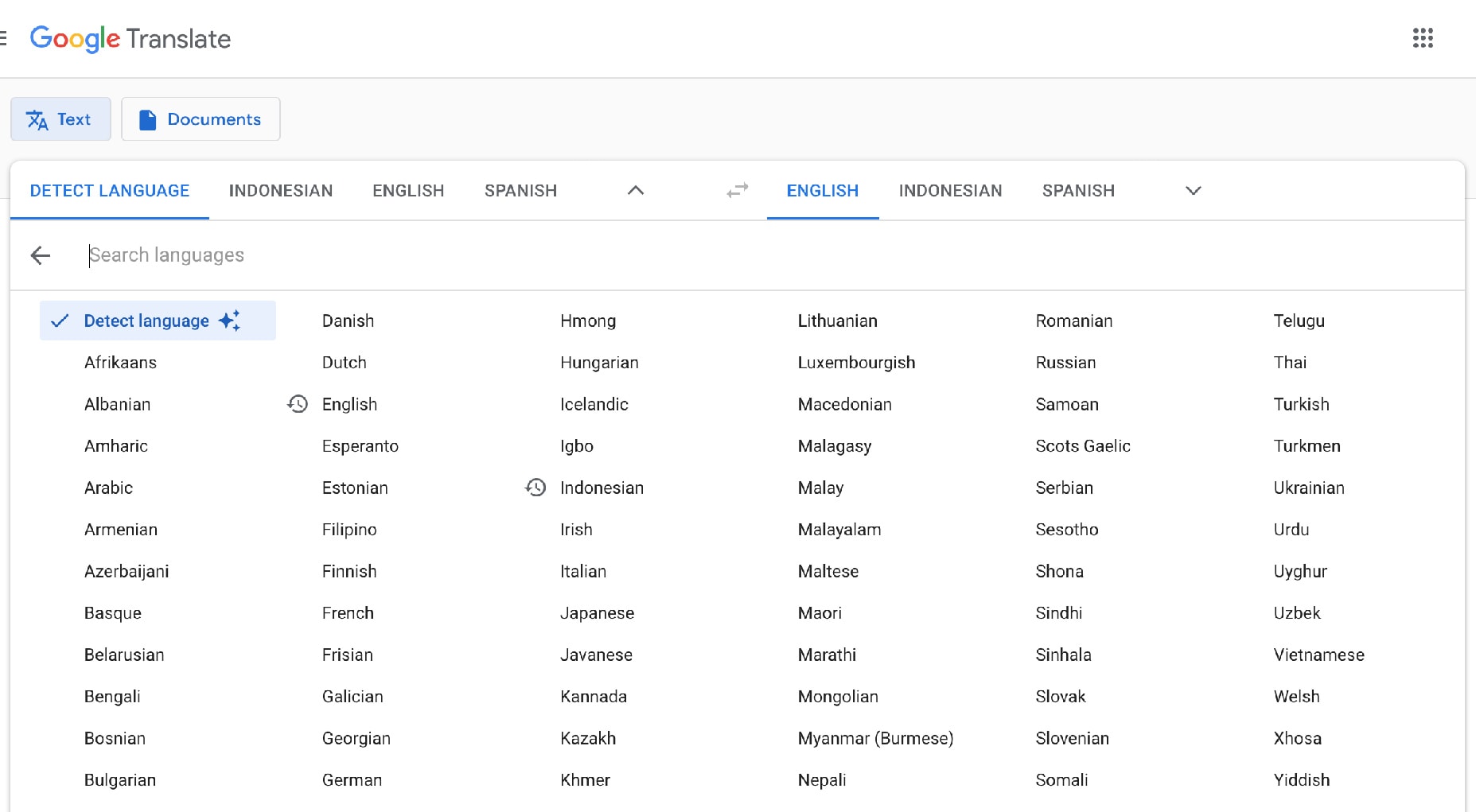
Task: Select the Text translation mode button
Action: click(60, 119)
